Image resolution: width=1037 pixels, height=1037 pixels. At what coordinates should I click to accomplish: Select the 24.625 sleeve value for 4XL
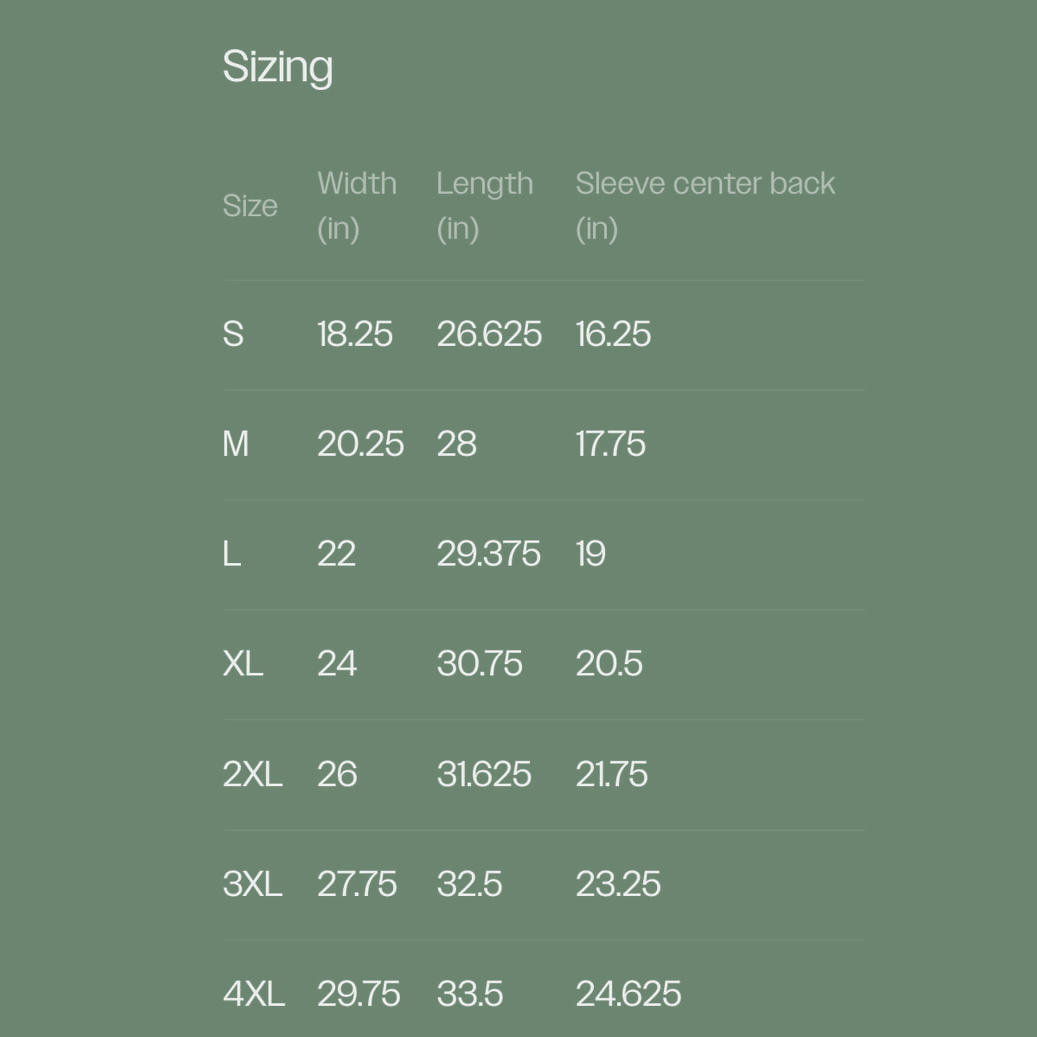[628, 994]
